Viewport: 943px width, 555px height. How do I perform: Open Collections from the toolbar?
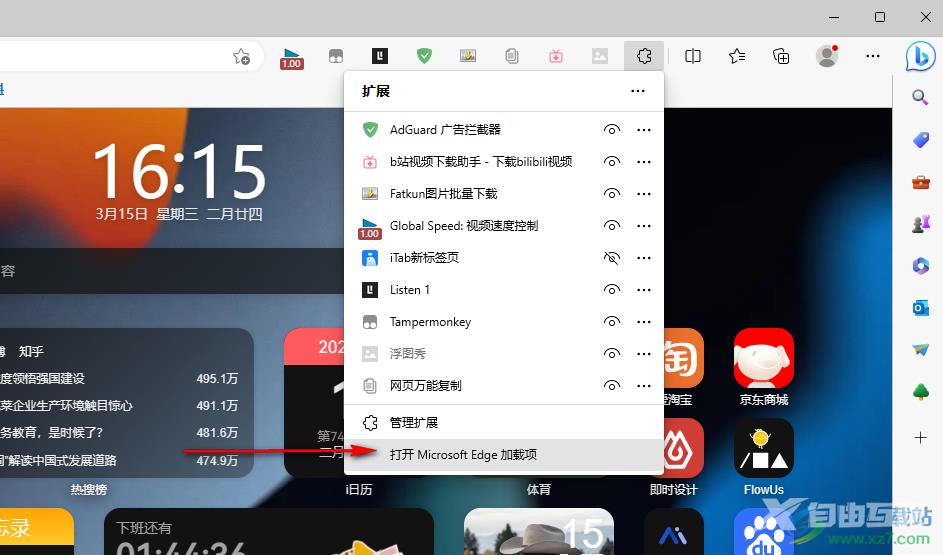pyautogui.click(x=781, y=56)
